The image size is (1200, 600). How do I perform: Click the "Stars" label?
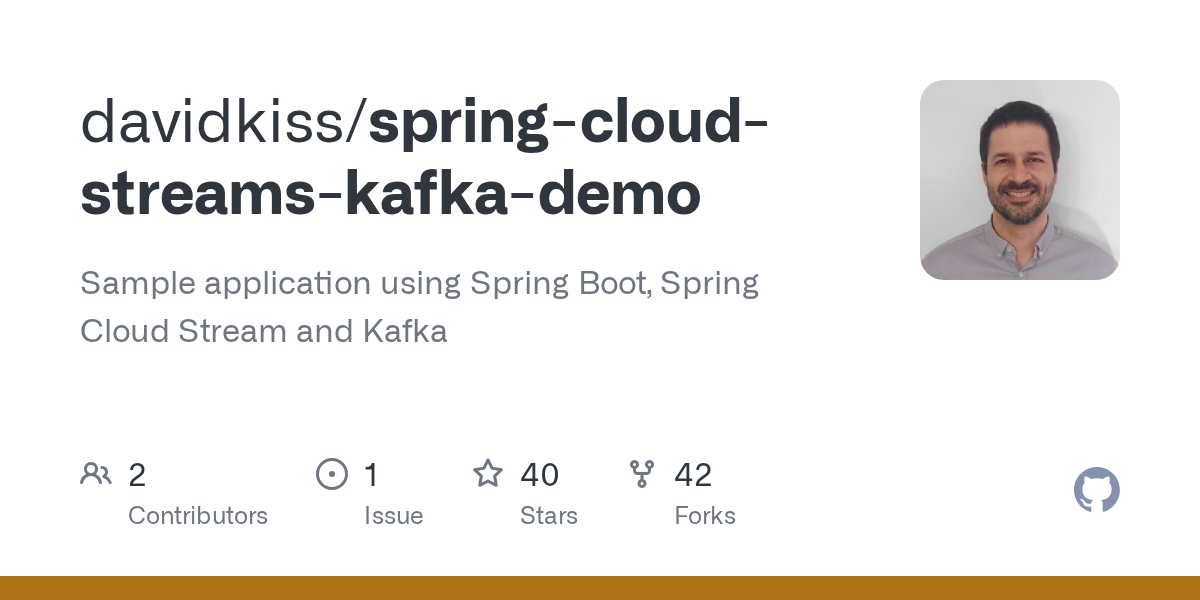click(549, 516)
